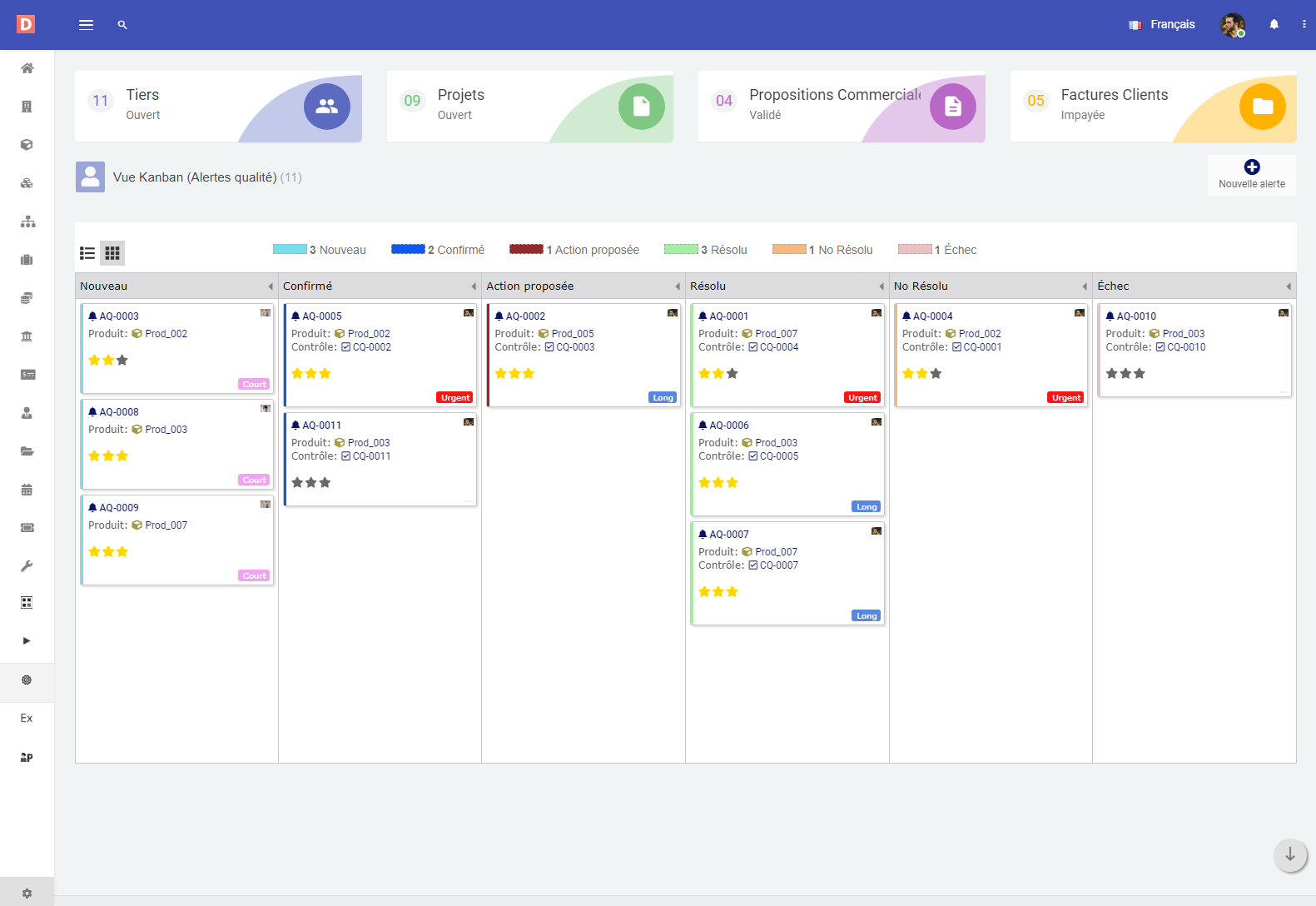This screenshot has width=1316, height=906.
Task: Open the user-tie (HR) icon in the sidebar
Action: [x=27, y=413]
